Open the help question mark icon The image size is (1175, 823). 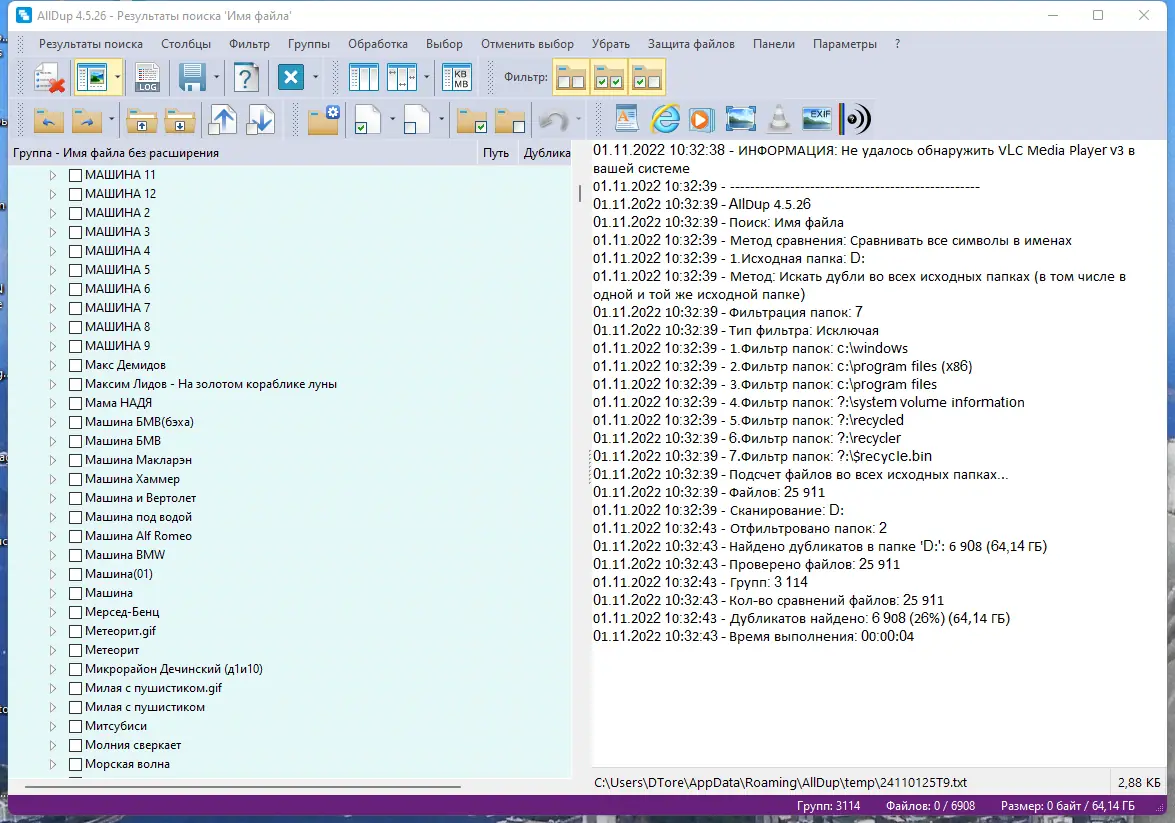246,77
